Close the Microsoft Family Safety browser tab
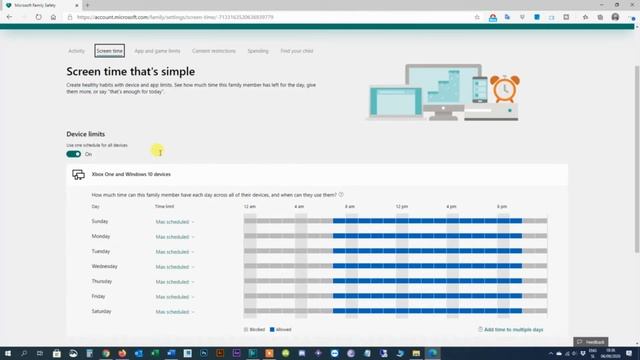Image resolution: width=640 pixels, height=360 pixels. pos(77,5)
